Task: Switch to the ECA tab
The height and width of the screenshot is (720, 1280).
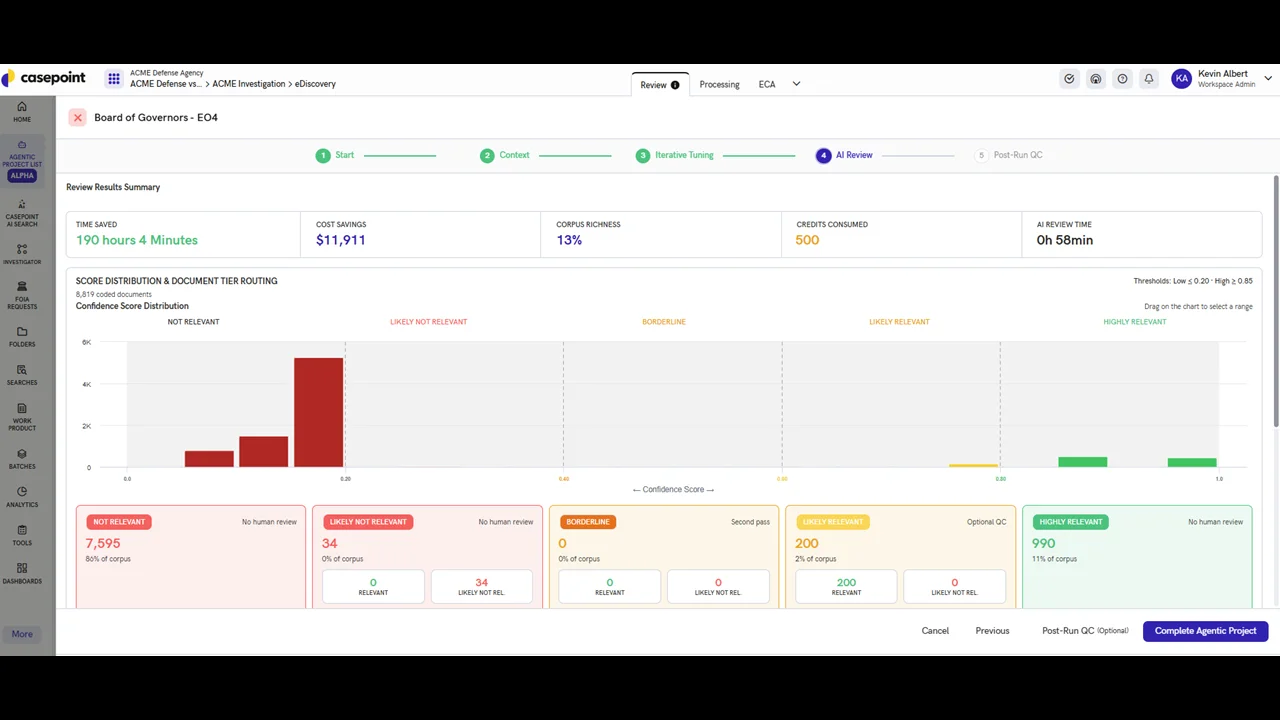Action: pos(767,85)
